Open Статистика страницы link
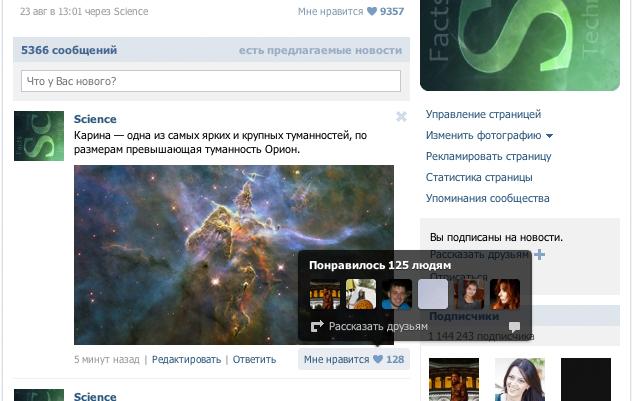This screenshot has width=632, height=401. [x=479, y=177]
